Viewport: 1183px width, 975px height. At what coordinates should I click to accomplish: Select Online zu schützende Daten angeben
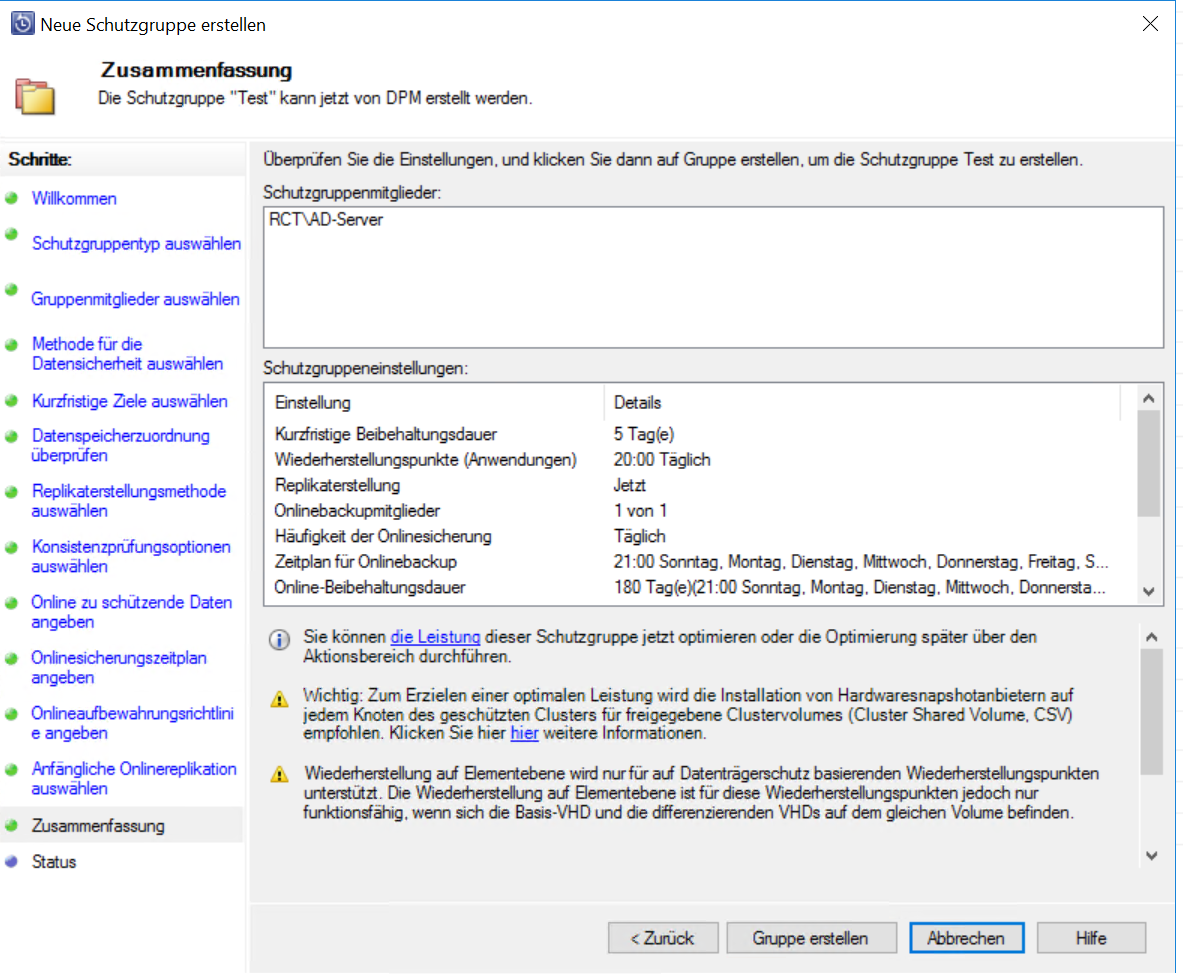(x=132, y=612)
